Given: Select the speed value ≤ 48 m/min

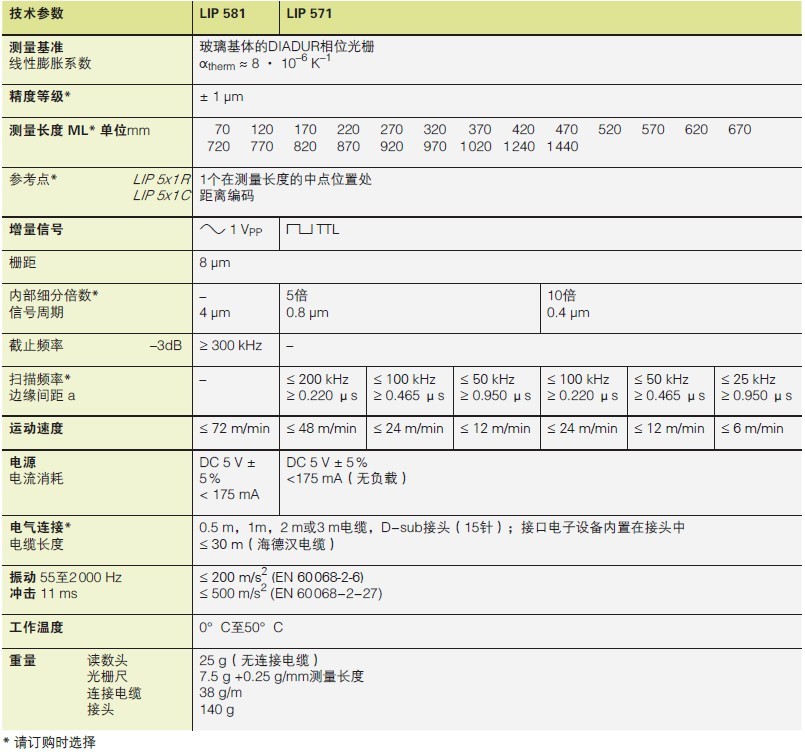Looking at the screenshot, I should tap(321, 428).
